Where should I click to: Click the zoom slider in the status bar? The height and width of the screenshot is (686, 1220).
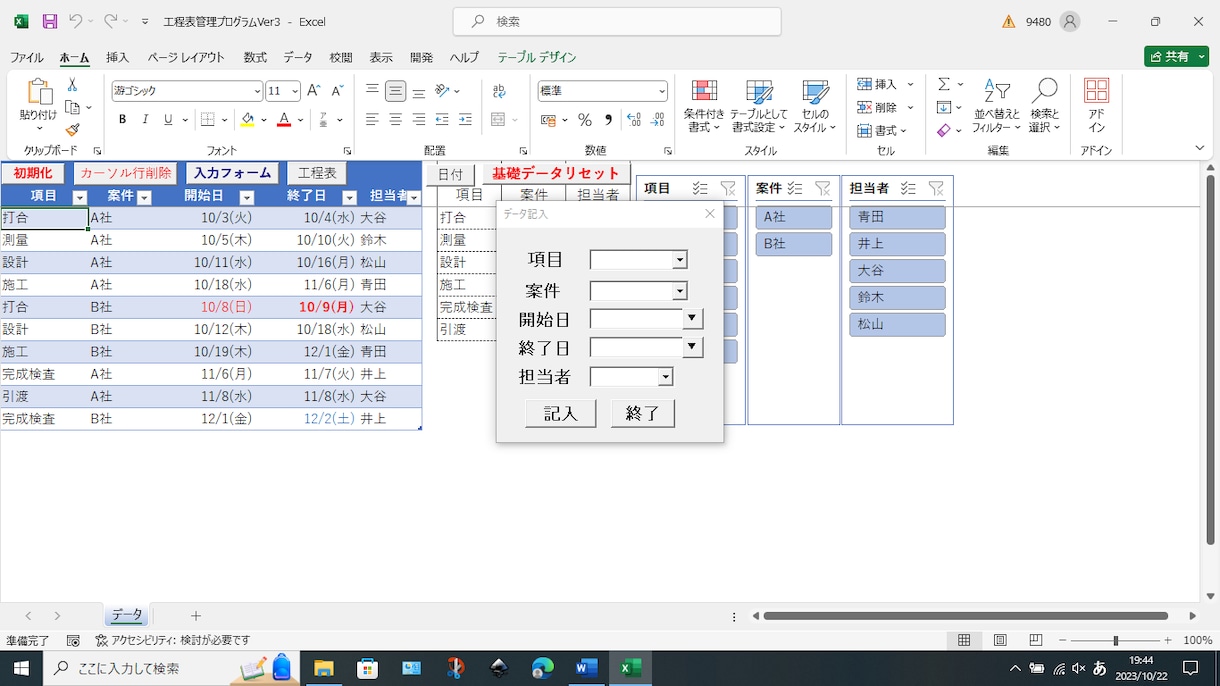(1116, 640)
